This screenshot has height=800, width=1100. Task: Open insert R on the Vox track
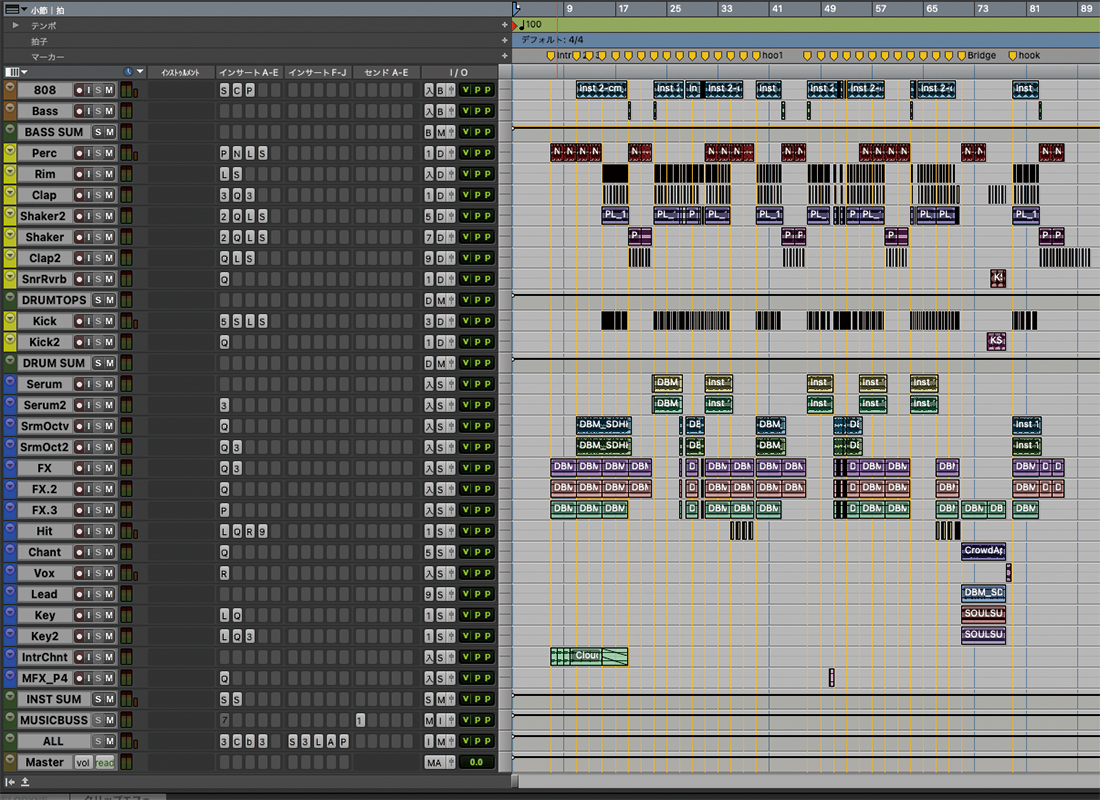[x=224, y=573]
